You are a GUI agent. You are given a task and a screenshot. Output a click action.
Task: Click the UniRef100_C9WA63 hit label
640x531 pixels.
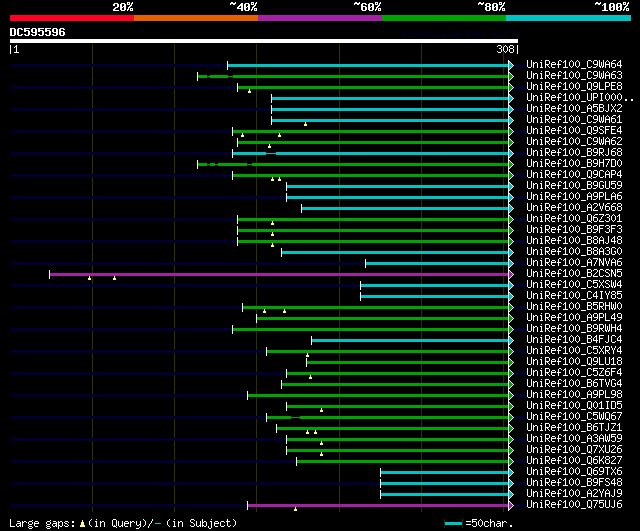(x=574, y=76)
